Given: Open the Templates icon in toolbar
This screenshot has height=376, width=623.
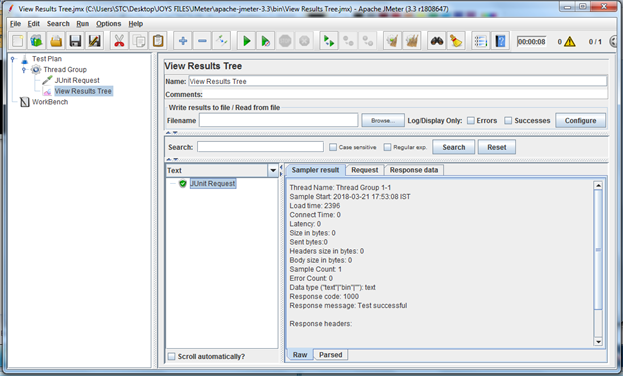Looking at the screenshot, I should [37, 41].
